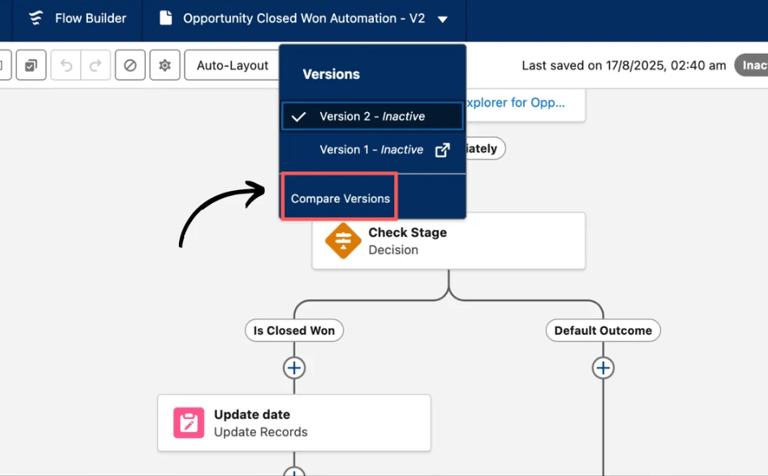Expand the flow name version dropdown arrow

[x=443, y=19]
